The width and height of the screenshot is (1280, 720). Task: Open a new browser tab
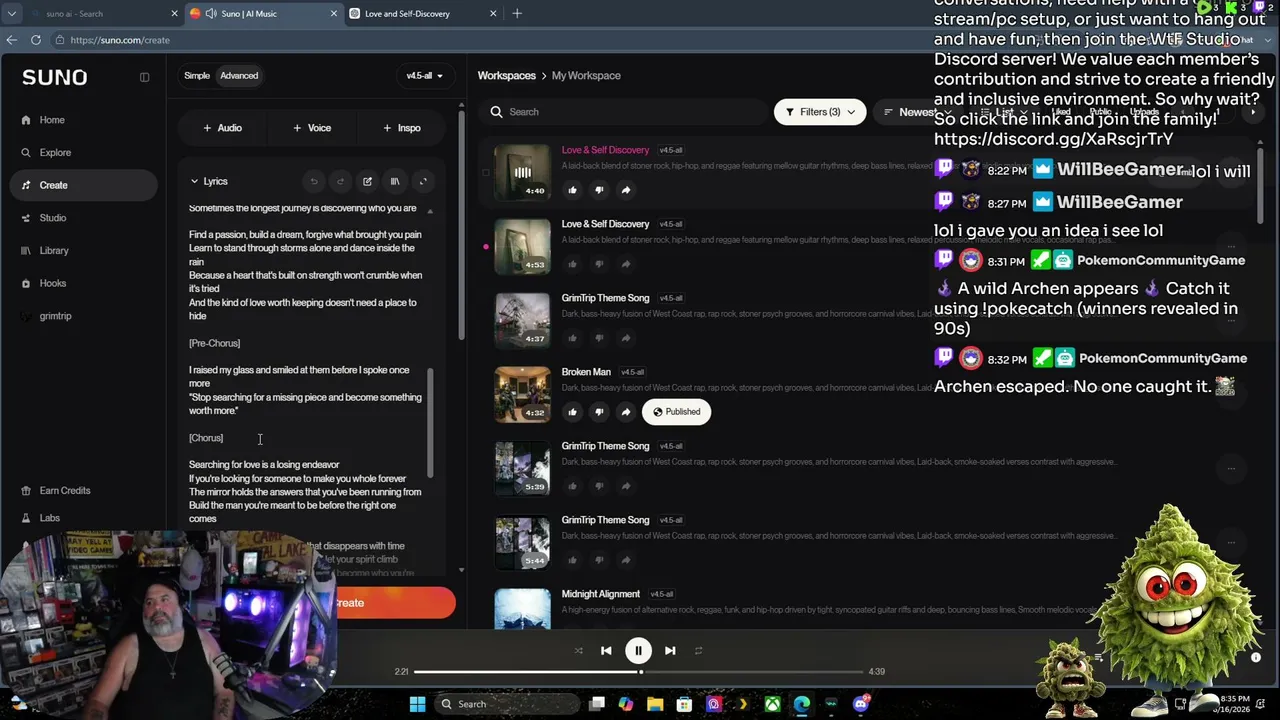[517, 14]
